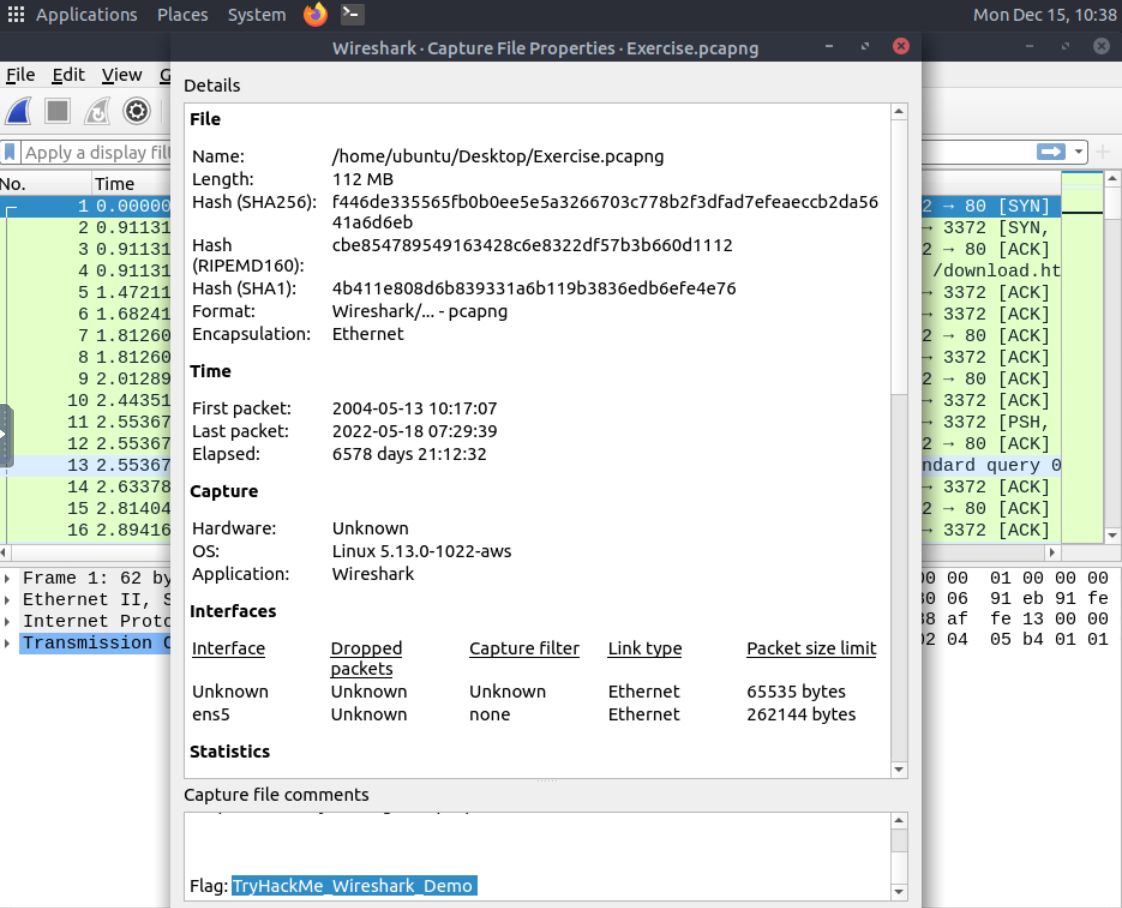
Task: Click the add filter plus button
Action: coord(1103,152)
